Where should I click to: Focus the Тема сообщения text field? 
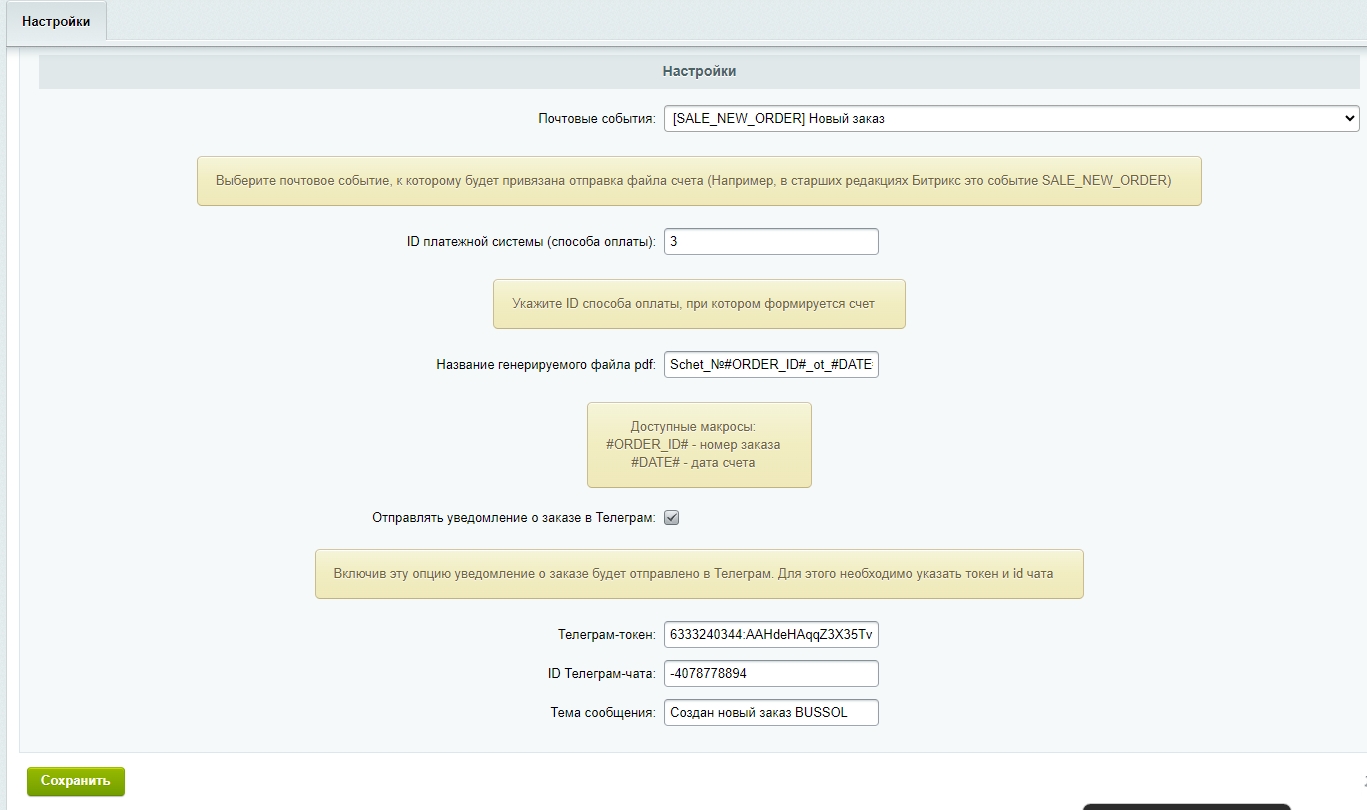[x=771, y=712]
